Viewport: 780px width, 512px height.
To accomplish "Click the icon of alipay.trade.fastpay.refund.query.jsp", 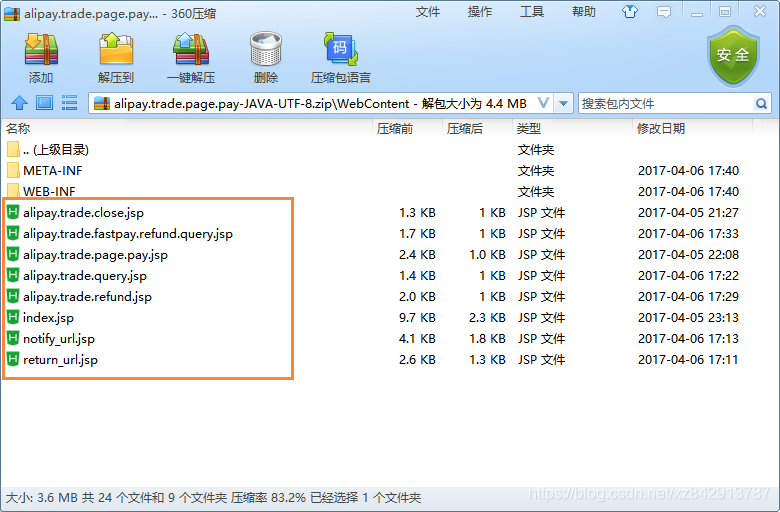I will tap(13, 233).
